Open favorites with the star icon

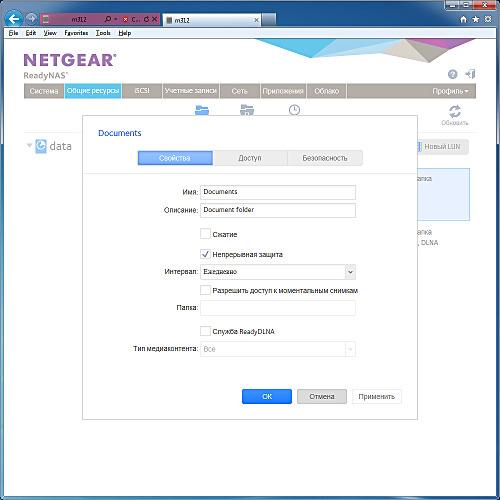tap(476, 19)
